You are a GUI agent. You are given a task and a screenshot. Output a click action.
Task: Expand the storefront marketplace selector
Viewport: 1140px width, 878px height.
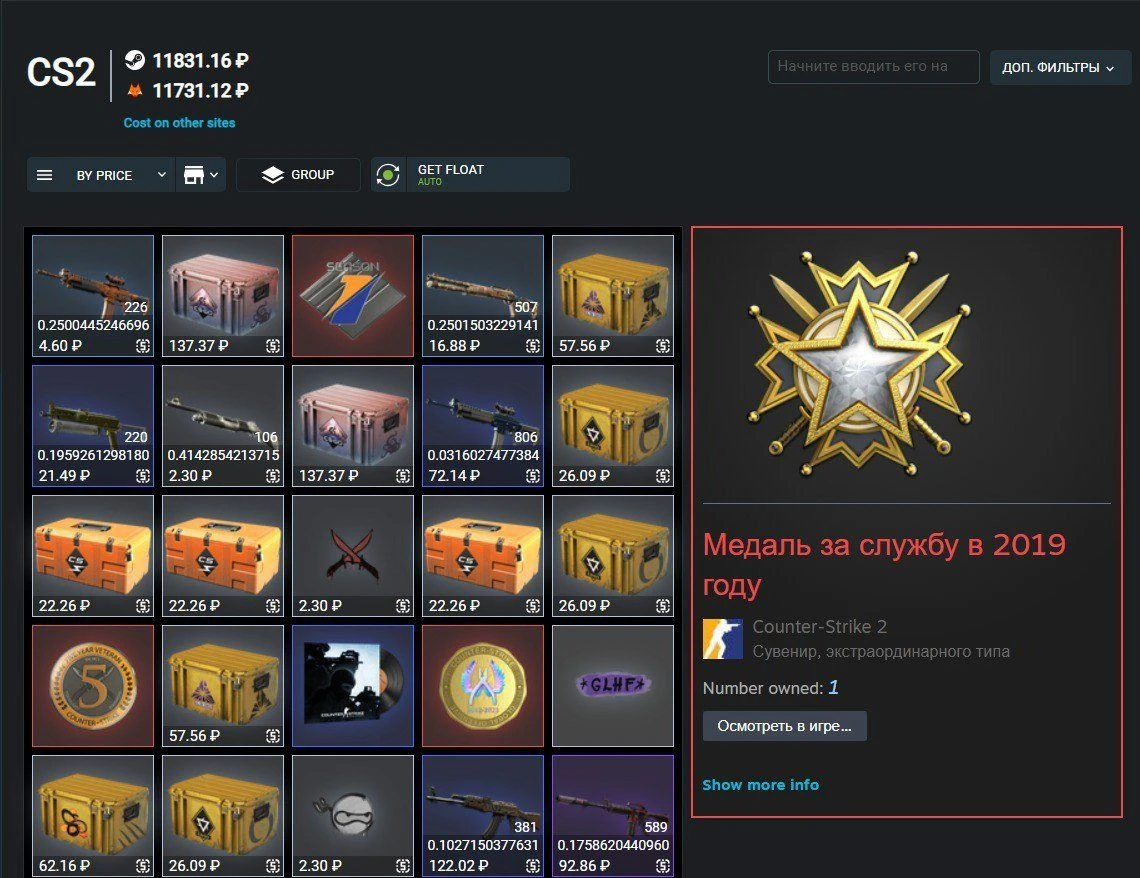tap(201, 175)
